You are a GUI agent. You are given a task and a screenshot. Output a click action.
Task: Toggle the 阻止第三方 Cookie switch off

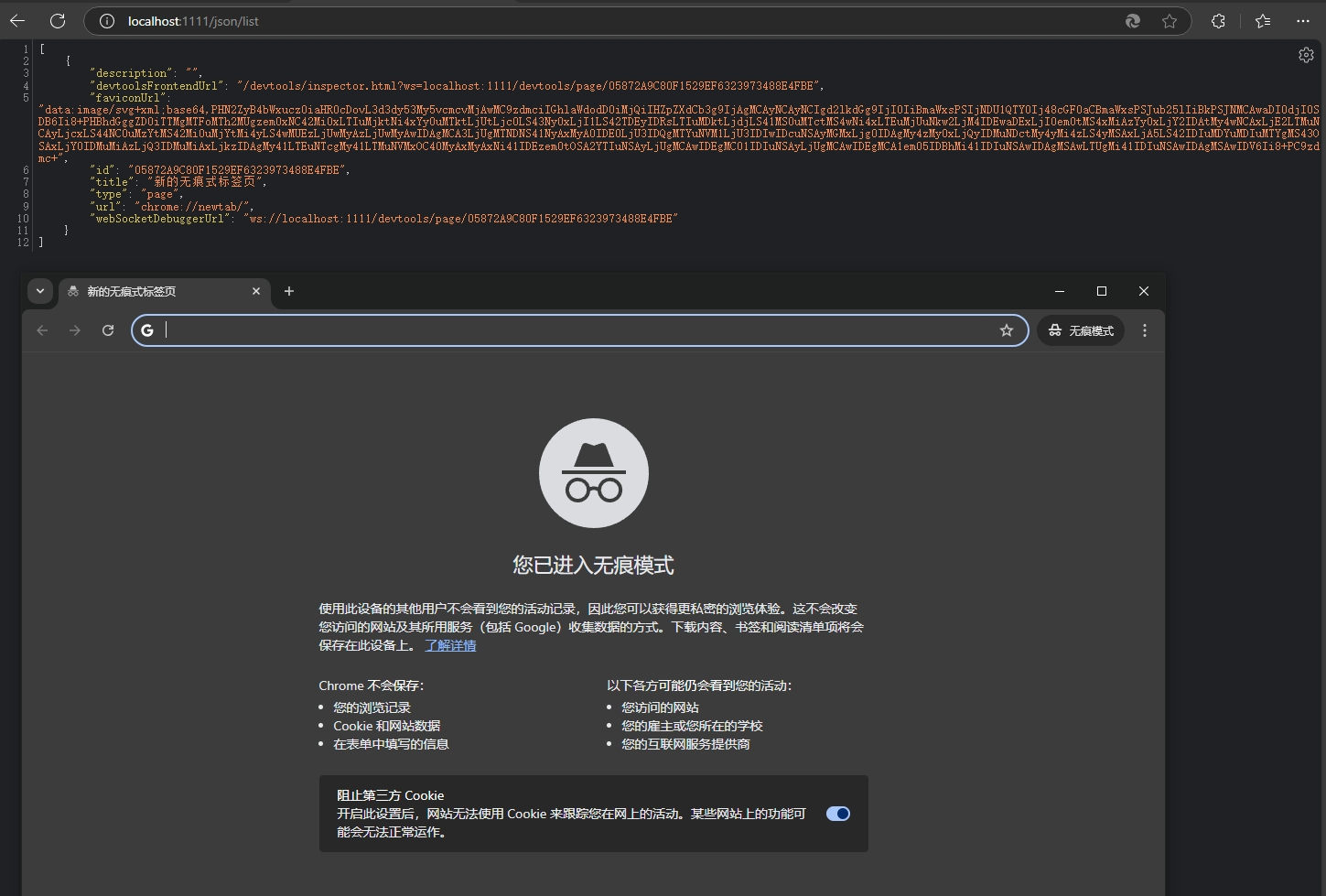(x=837, y=814)
